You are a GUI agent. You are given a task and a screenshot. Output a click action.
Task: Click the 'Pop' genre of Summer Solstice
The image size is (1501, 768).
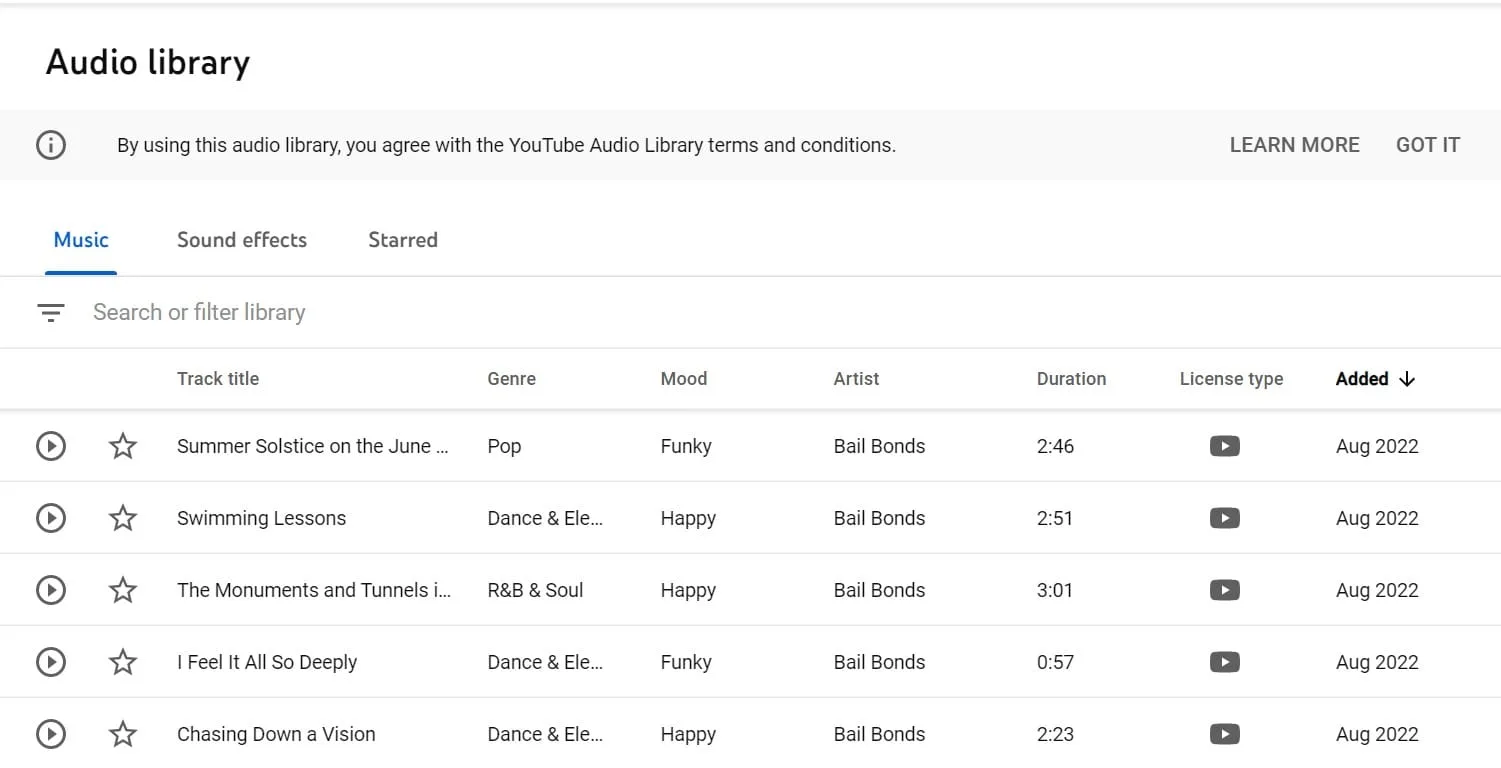(505, 446)
